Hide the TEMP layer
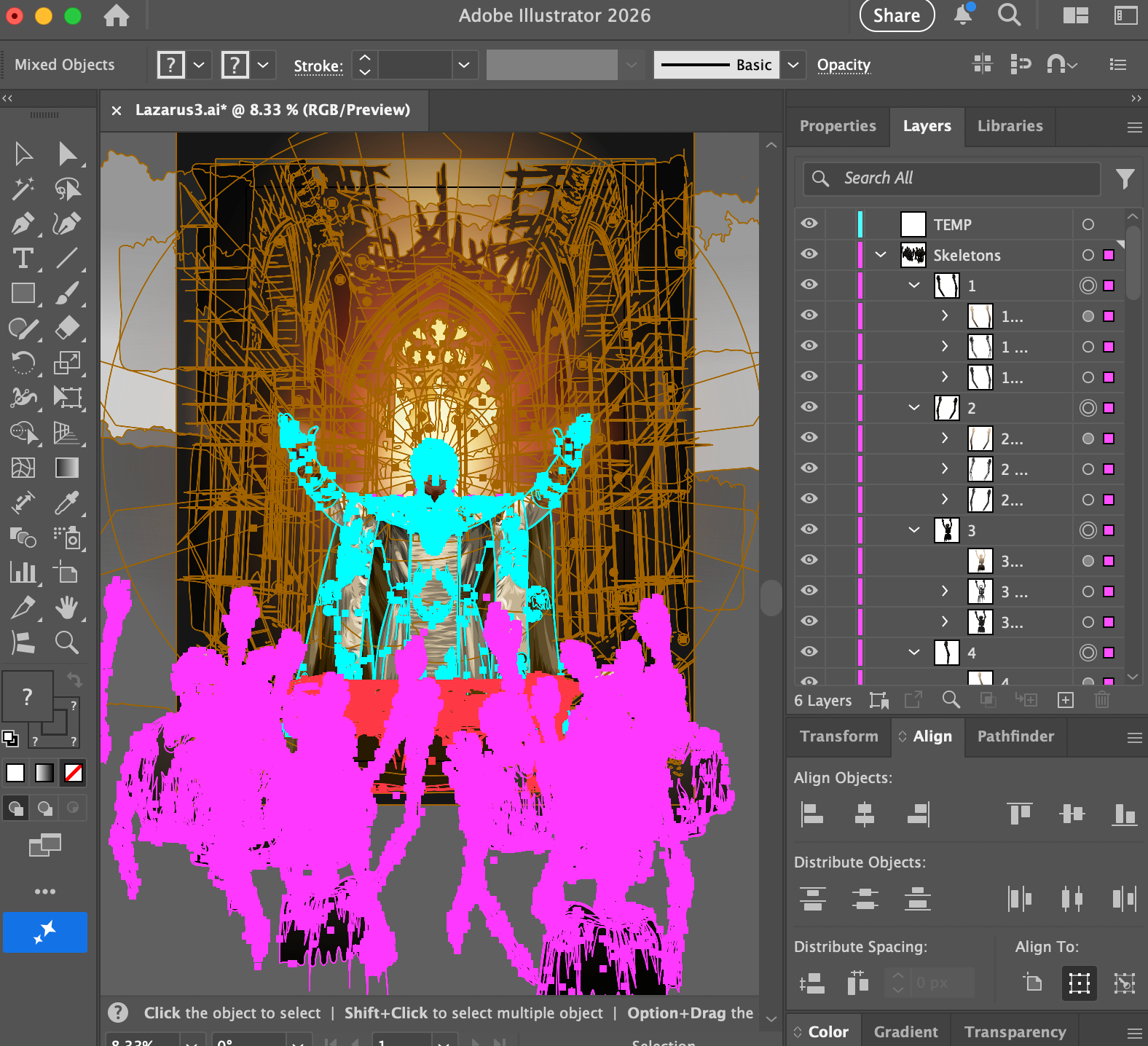This screenshot has height=1046, width=1148. coord(809,224)
